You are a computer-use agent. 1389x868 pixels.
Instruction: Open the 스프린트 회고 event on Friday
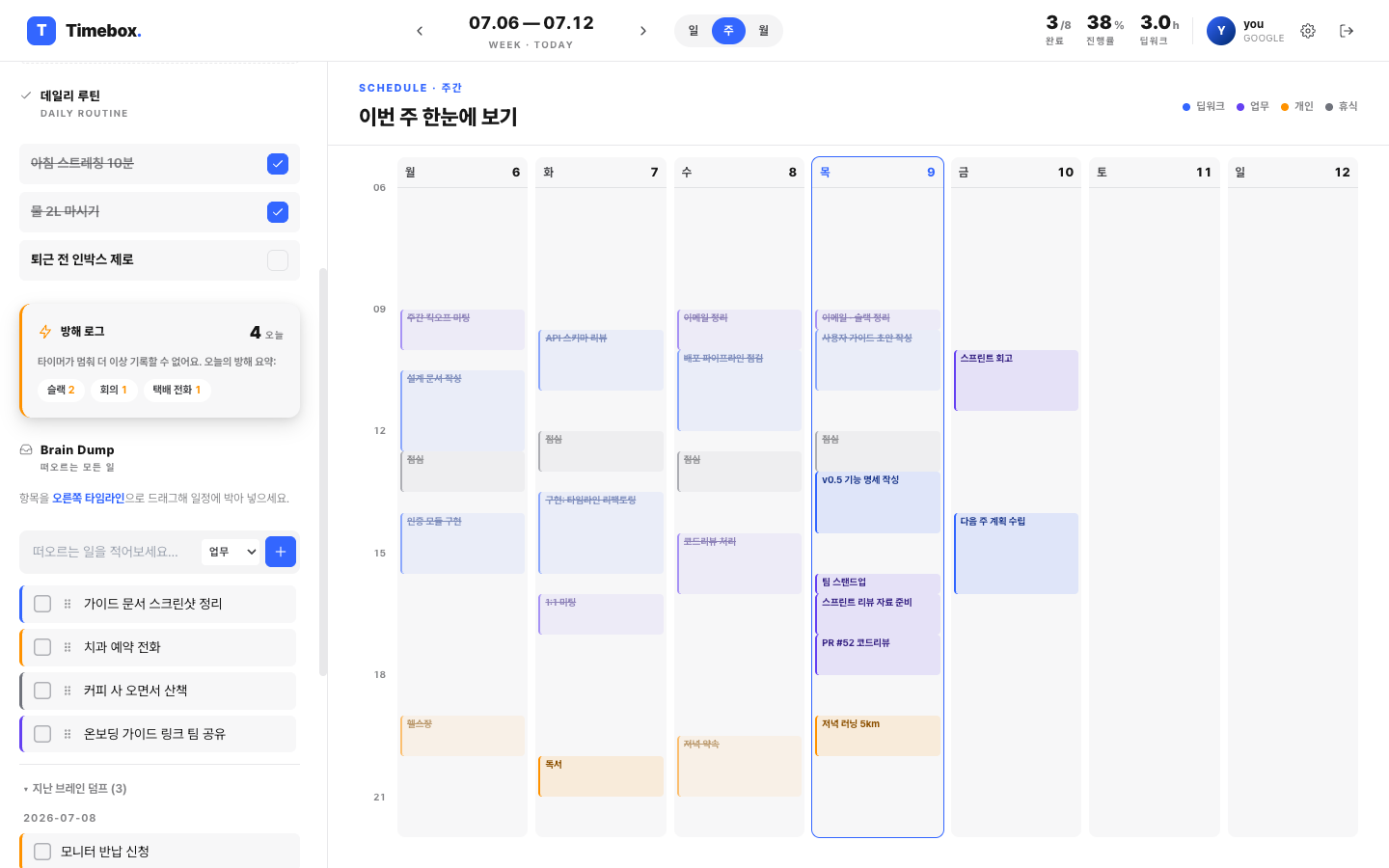click(x=1017, y=381)
